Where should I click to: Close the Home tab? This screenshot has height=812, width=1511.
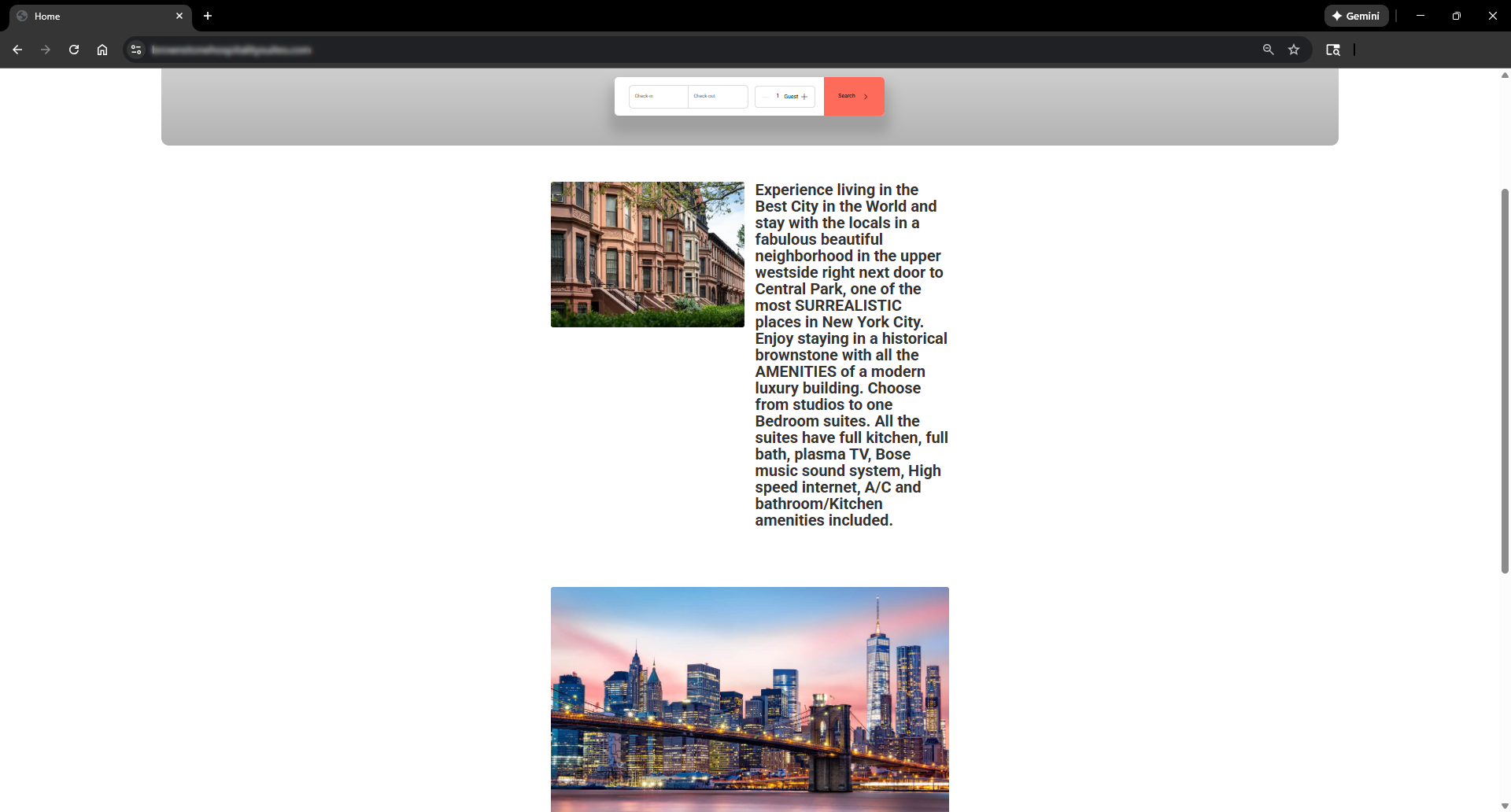tap(179, 16)
